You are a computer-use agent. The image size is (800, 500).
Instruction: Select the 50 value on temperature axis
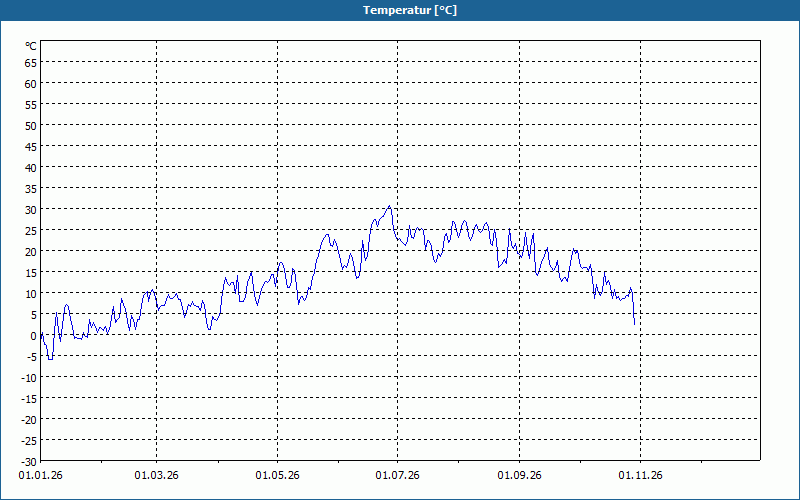31,126
